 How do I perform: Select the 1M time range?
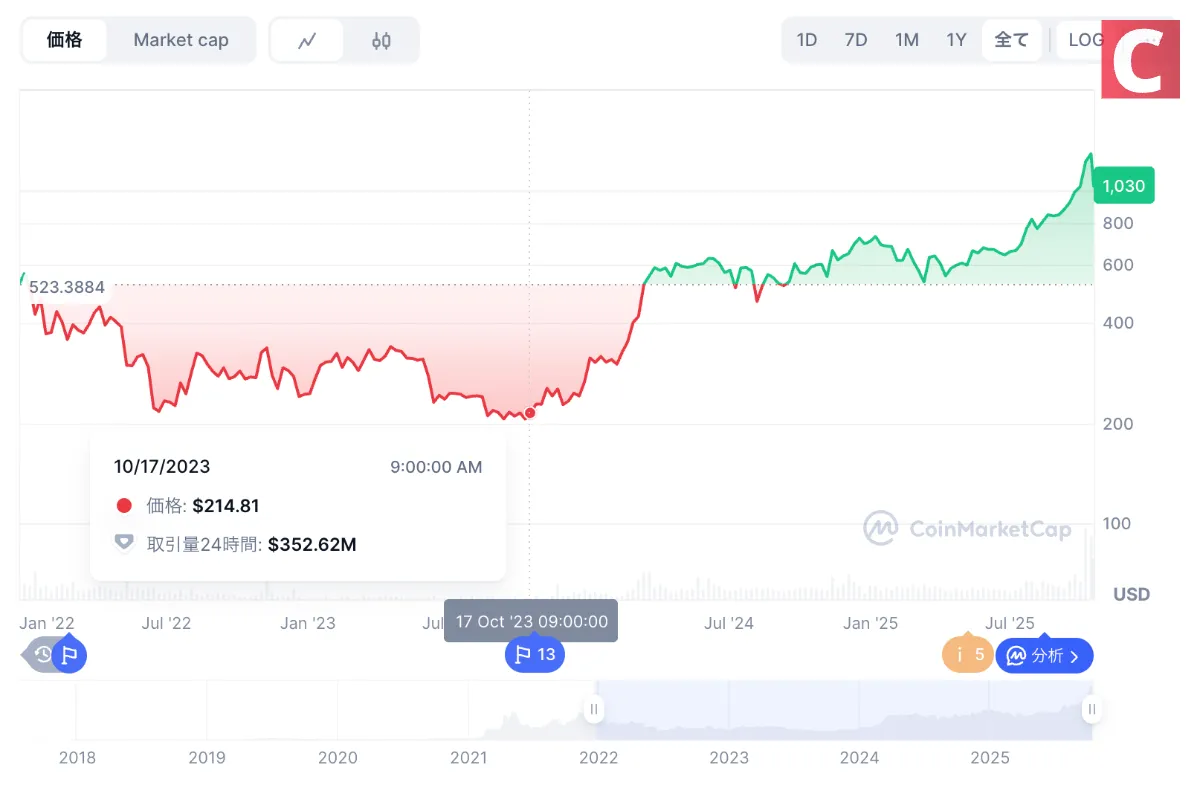[x=906, y=40]
